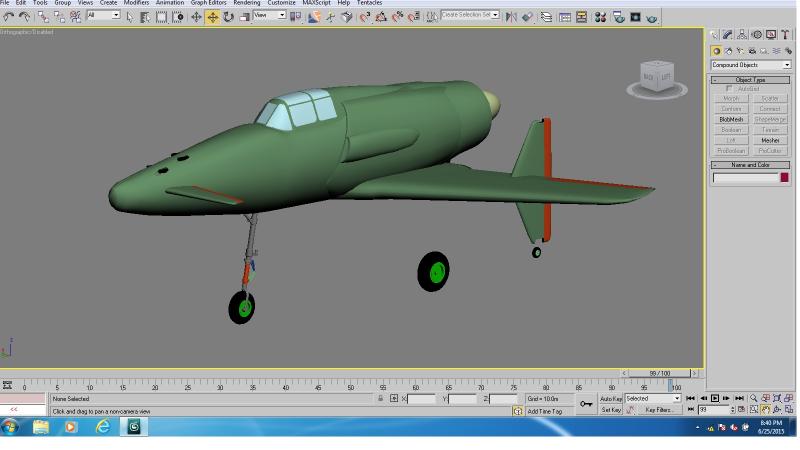Click the current frame number field
Screen dimensions: 800x450
(x=714, y=410)
